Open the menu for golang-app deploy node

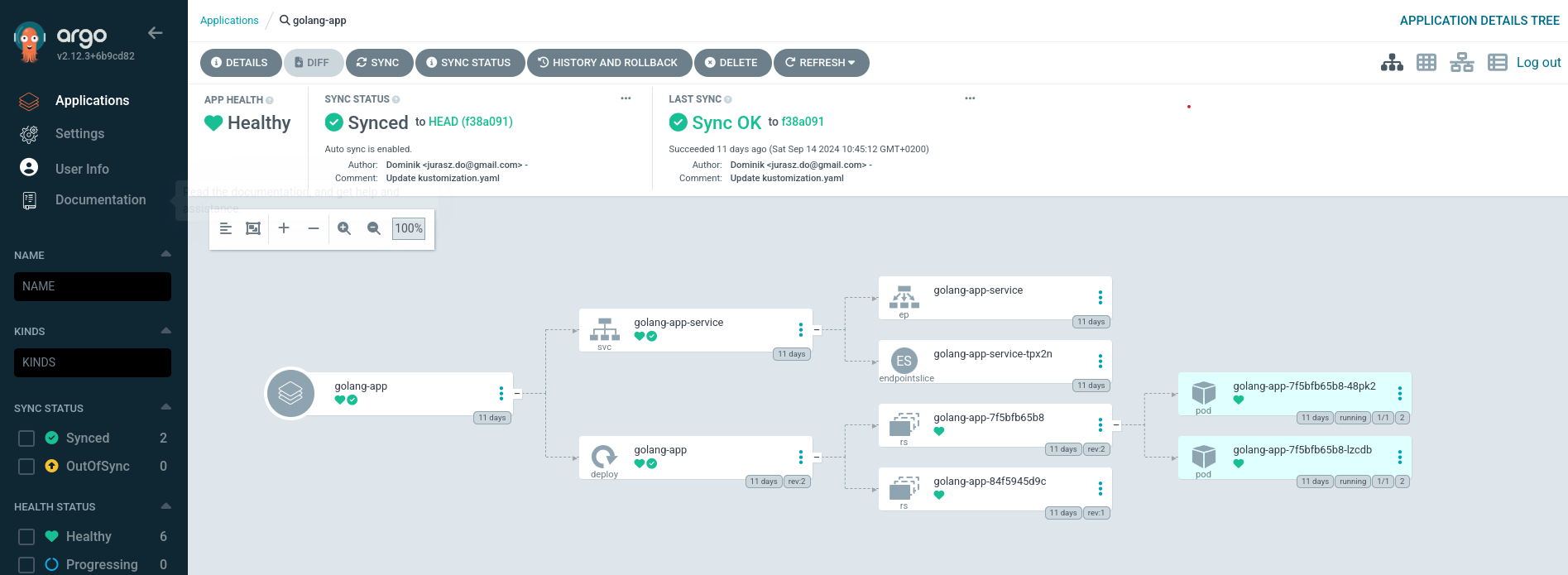(800, 458)
